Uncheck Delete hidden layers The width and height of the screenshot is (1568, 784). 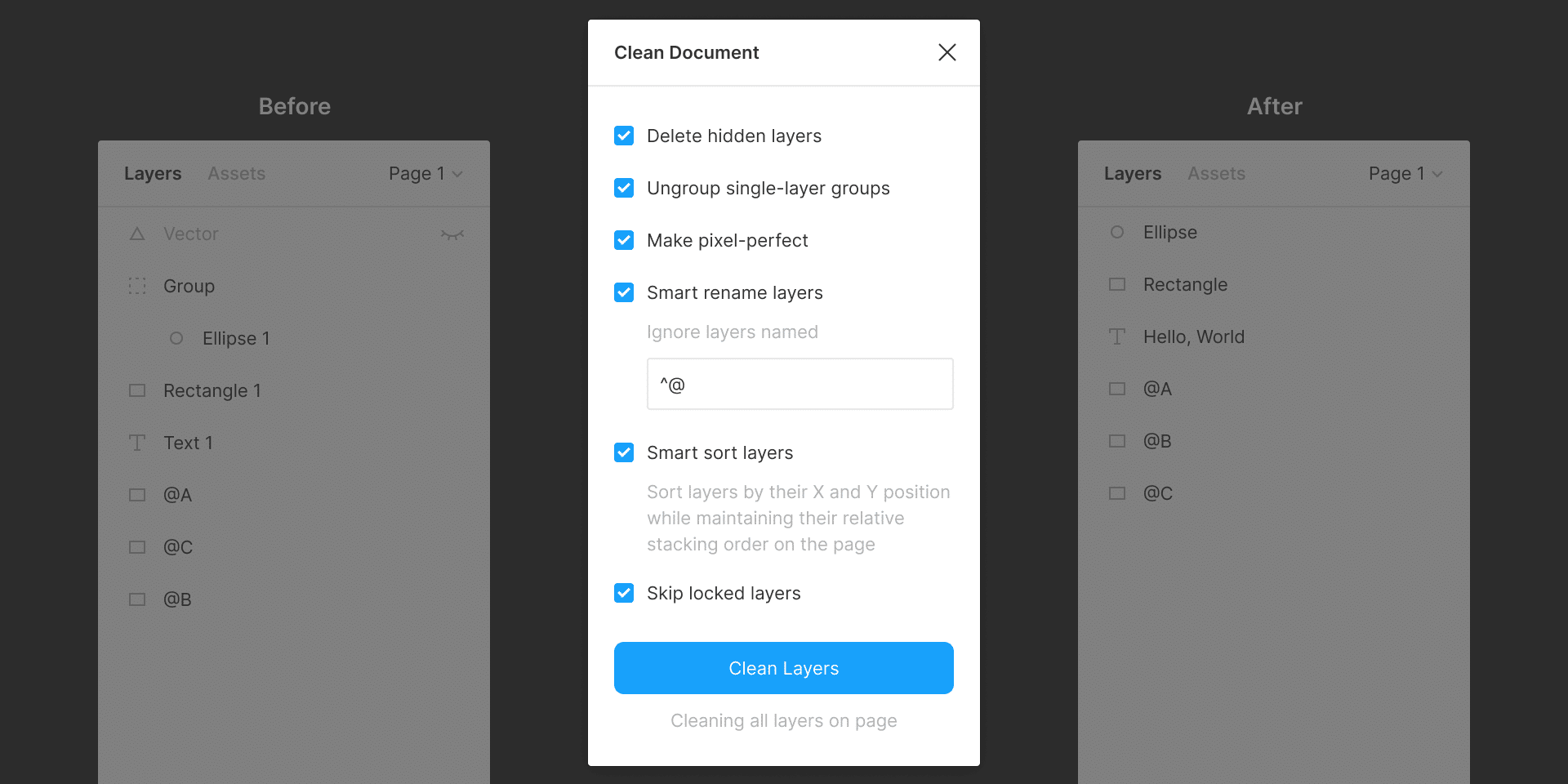pyautogui.click(x=624, y=136)
